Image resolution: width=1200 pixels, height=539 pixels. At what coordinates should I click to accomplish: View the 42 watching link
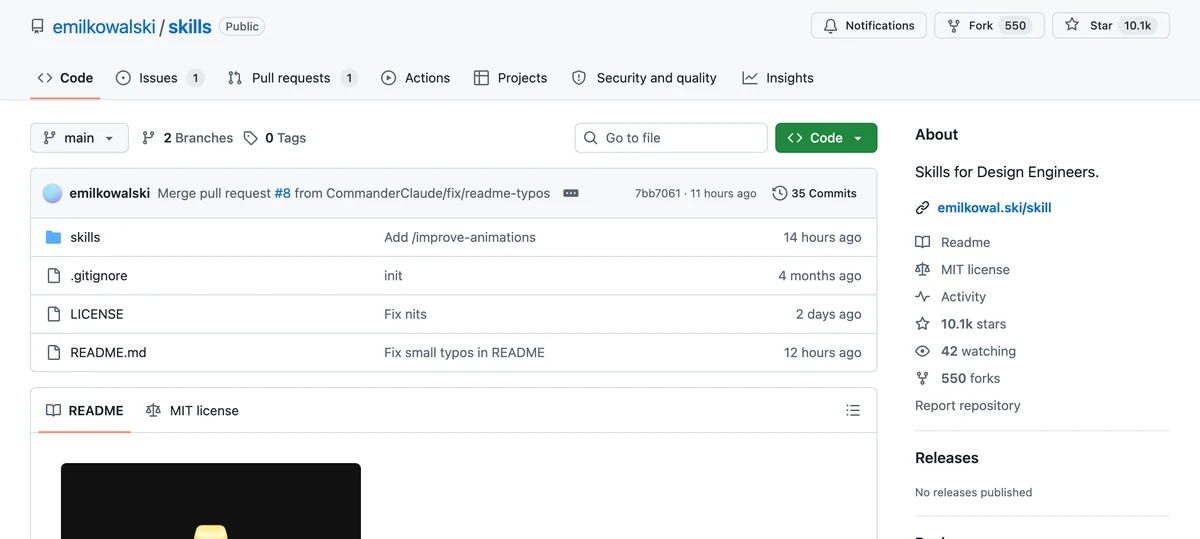click(x=966, y=351)
